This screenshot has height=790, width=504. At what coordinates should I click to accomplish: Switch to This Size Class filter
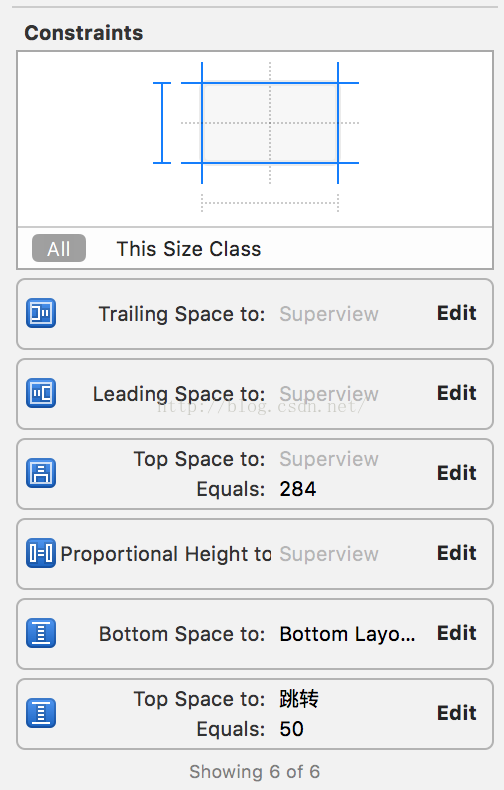click(188, 249)
